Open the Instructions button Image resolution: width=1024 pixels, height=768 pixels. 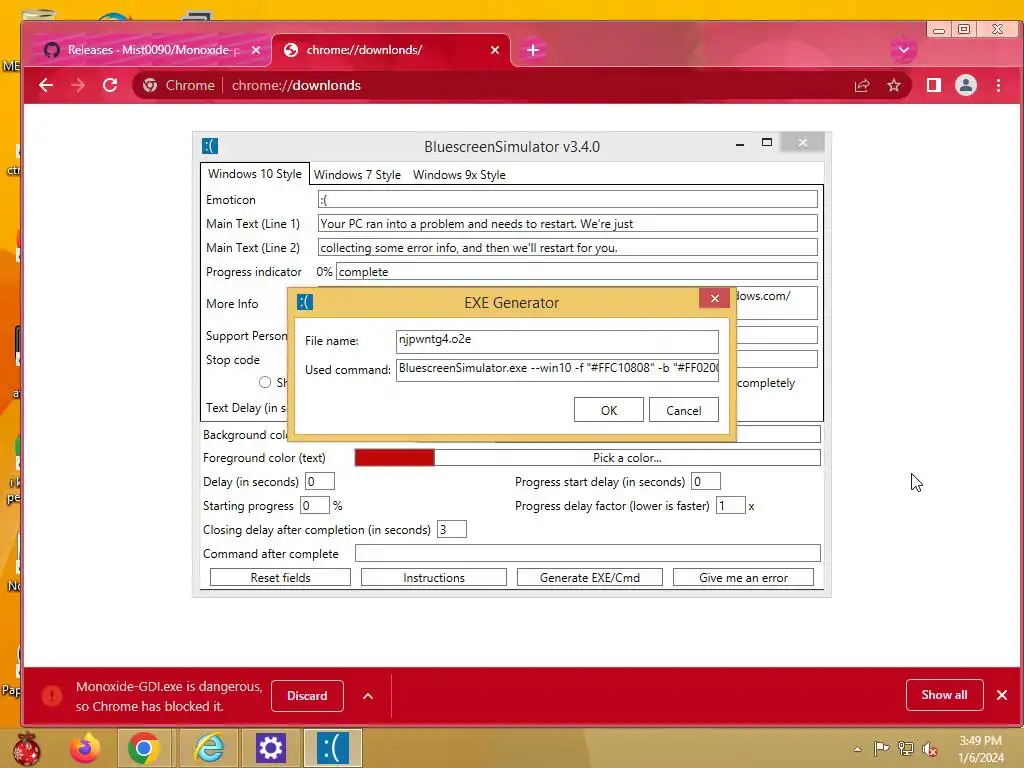434,577
